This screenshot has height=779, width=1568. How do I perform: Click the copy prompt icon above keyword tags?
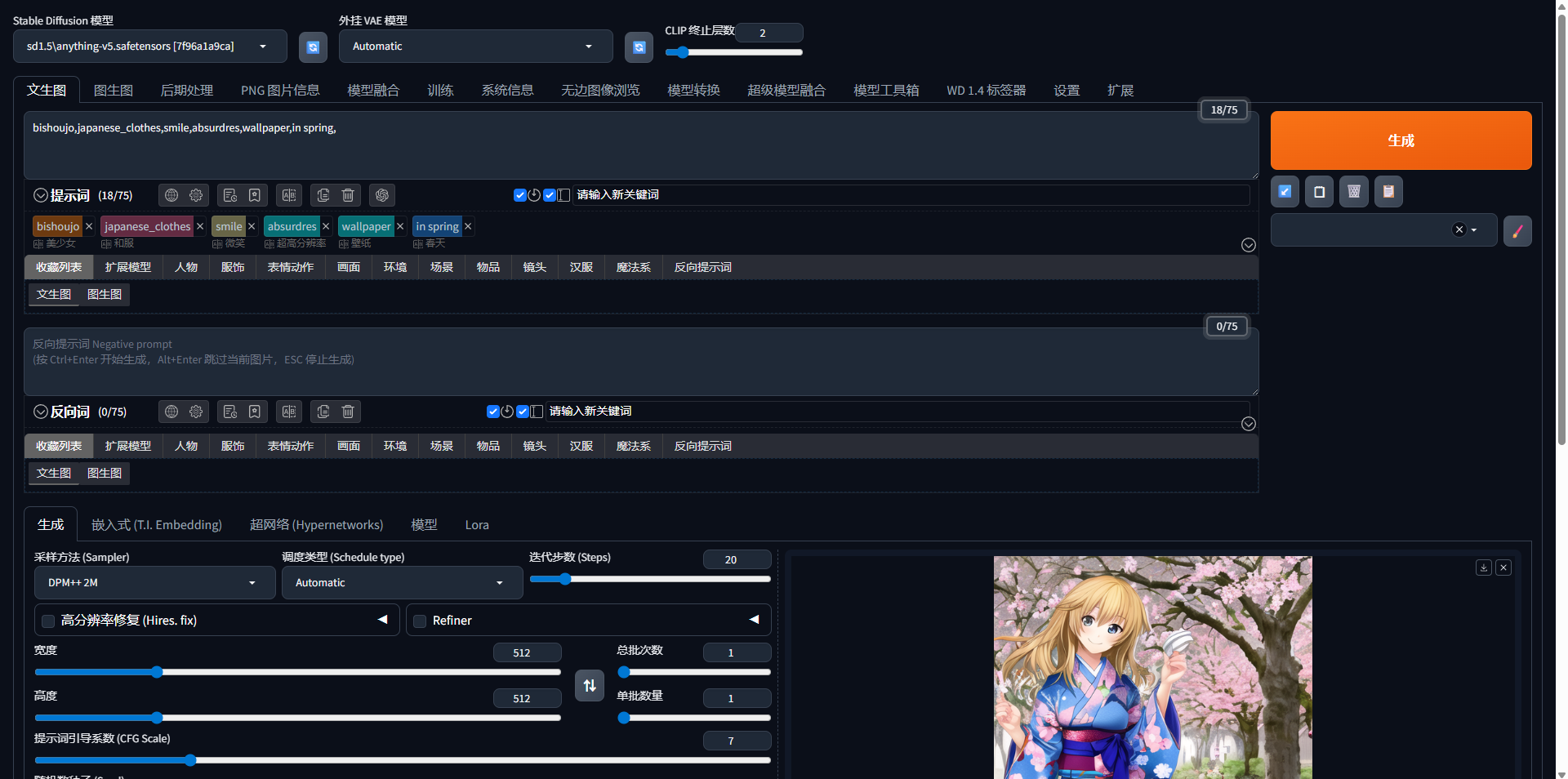click(x=323, y=195)
